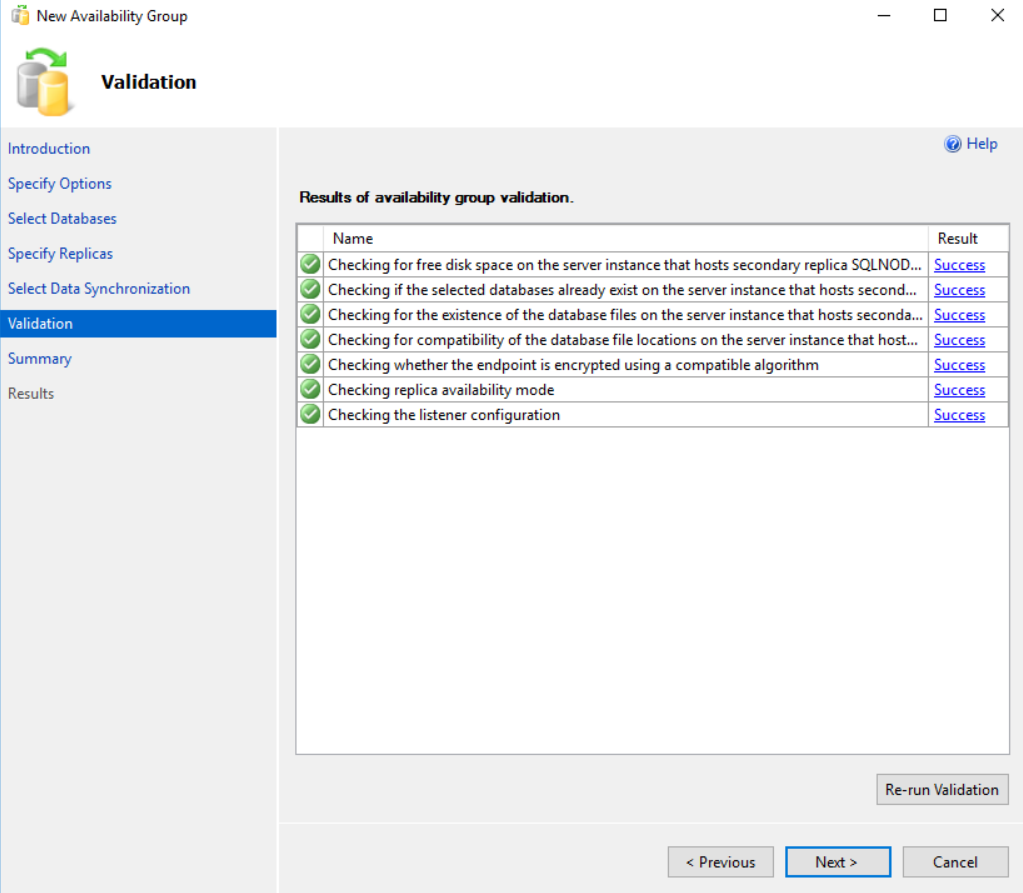Open the Success link for free disk space check
1023x893 pixels.
959,265
